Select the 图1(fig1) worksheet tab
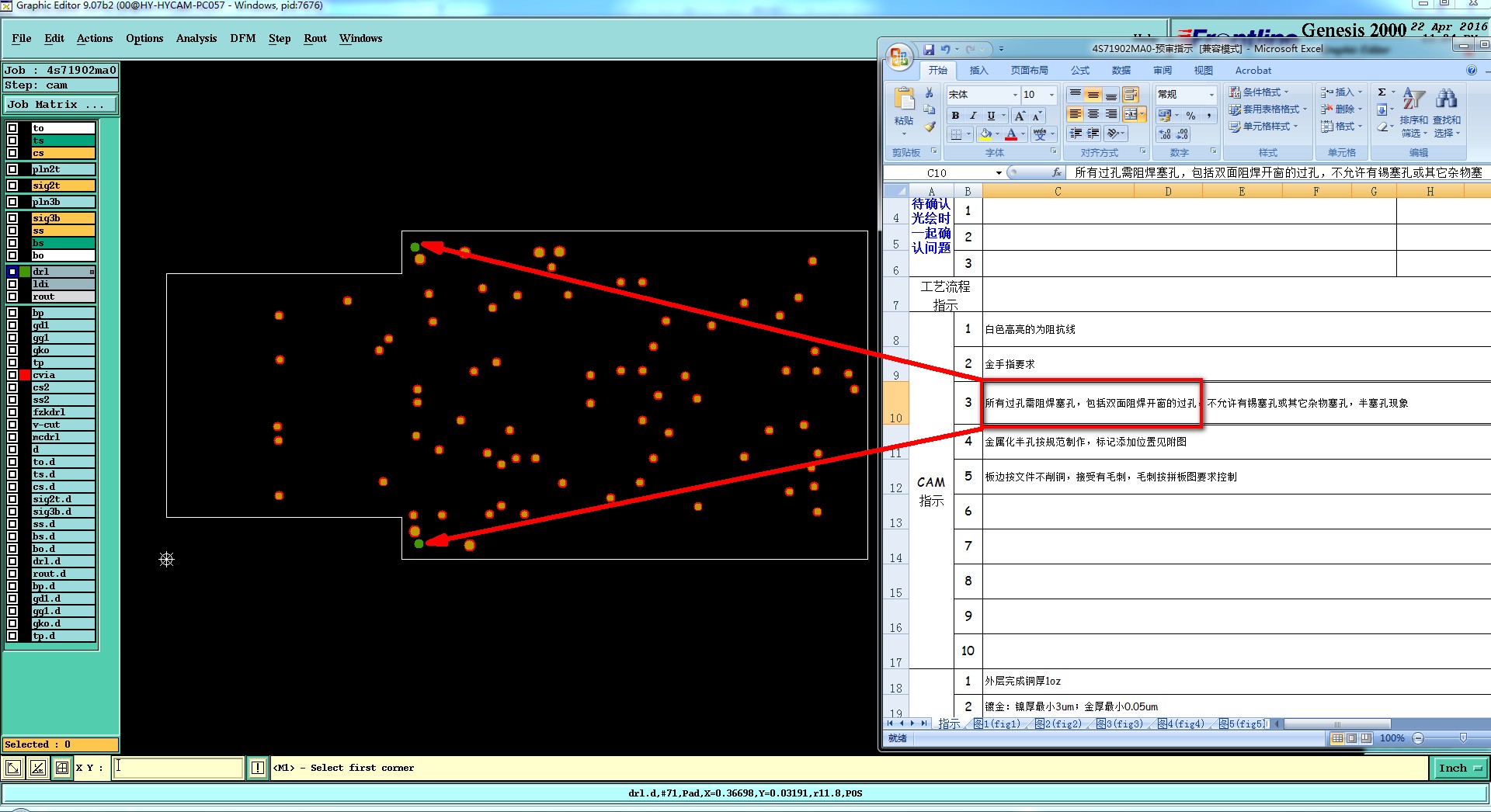The height and width of the screenshot is (812, 1491). click(997, 724)
